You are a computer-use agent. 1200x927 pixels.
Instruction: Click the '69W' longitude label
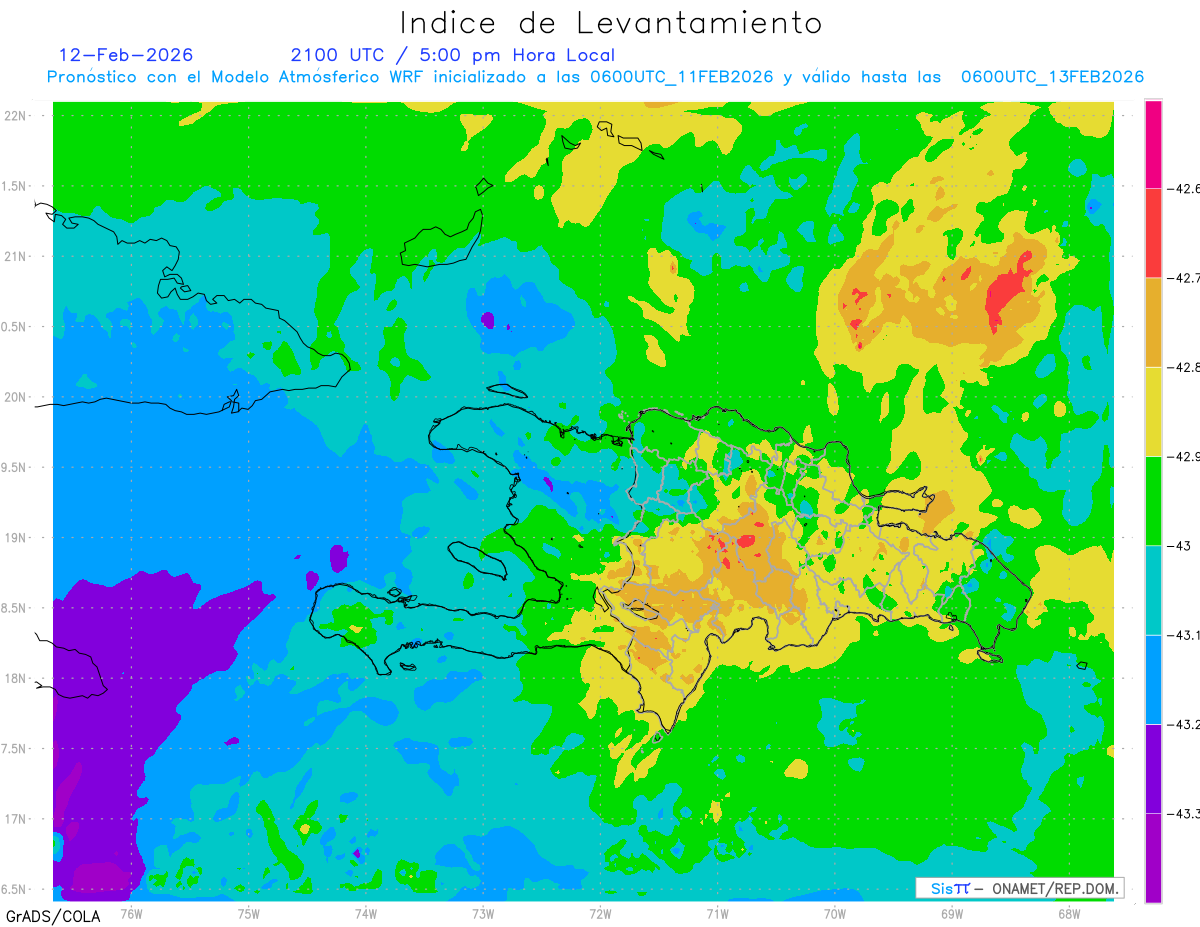coord(951,913)
